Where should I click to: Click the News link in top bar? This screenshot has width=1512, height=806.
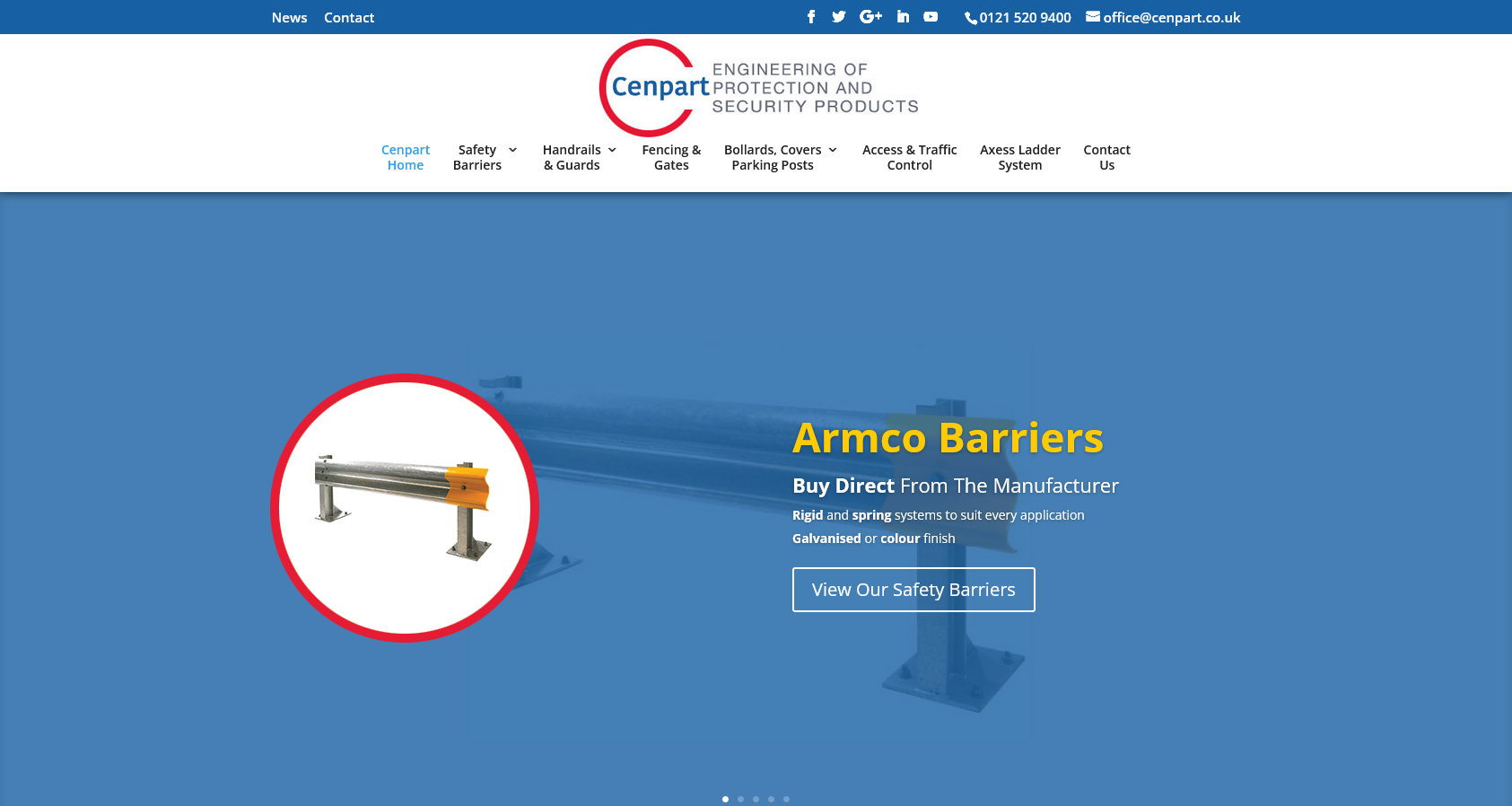pyautogui.click(x=289, y=17)
